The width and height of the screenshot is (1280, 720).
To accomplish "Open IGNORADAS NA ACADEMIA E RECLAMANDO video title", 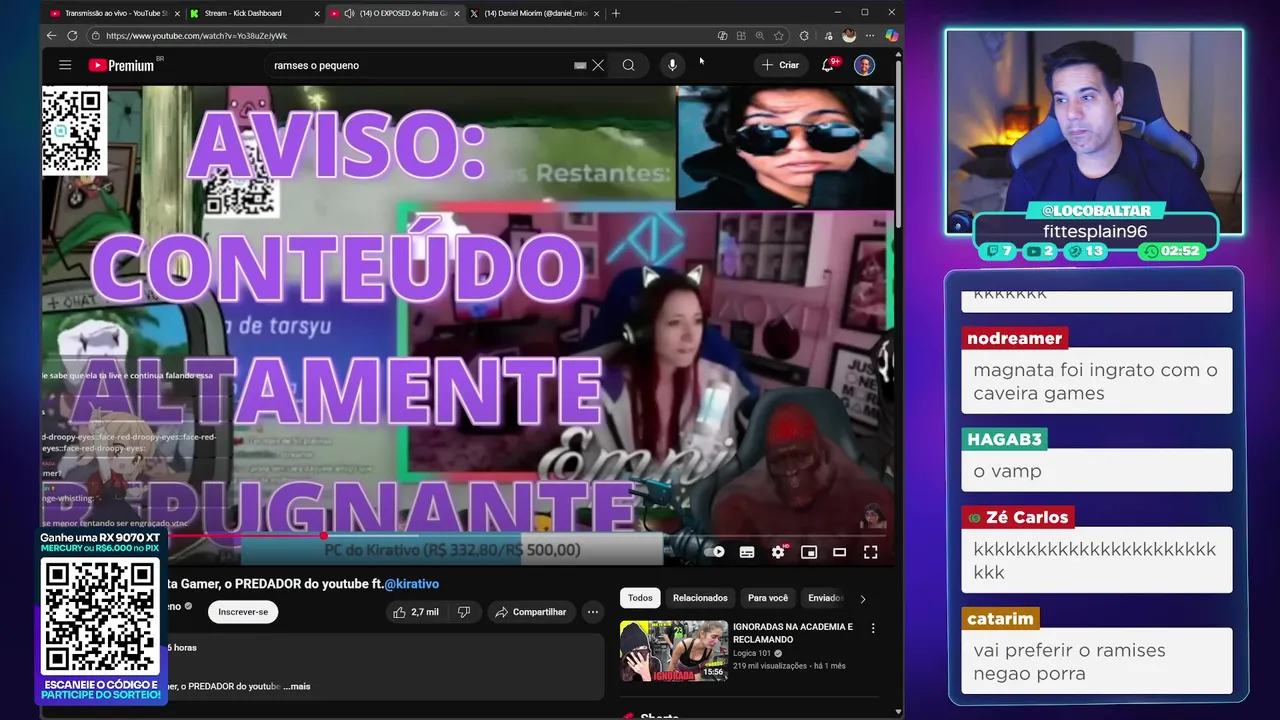I will click(x=793, y=633).
